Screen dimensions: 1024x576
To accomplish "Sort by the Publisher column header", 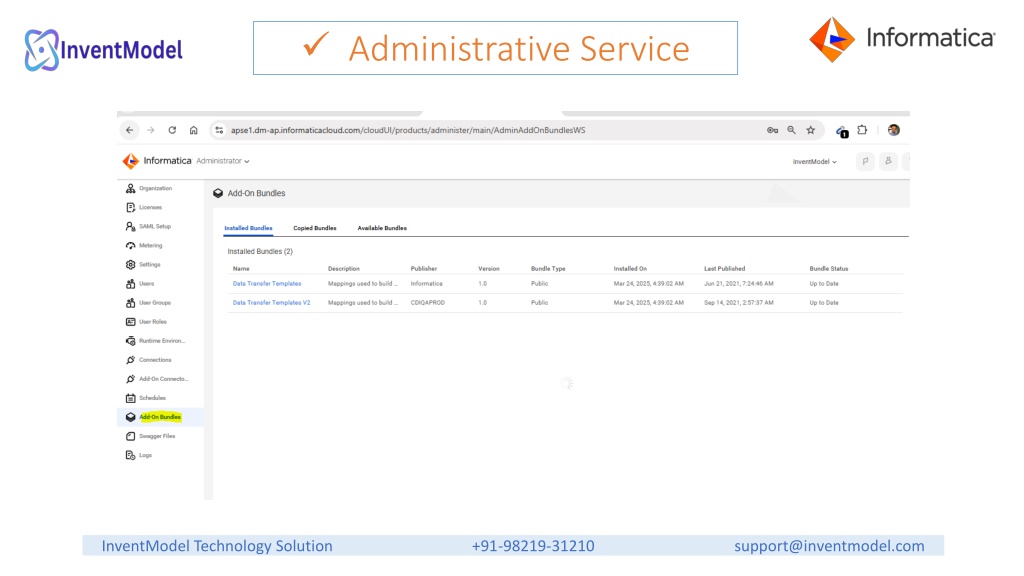I will tap(424, 268).
